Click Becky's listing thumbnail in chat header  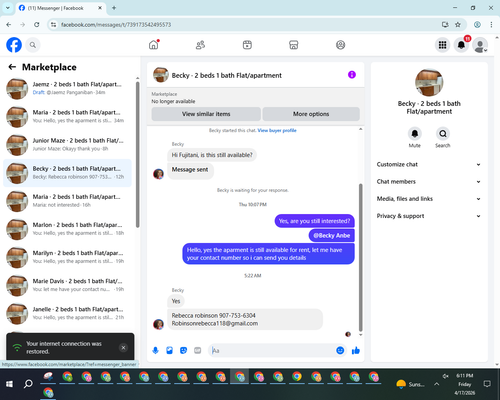[x=161, y=75]
